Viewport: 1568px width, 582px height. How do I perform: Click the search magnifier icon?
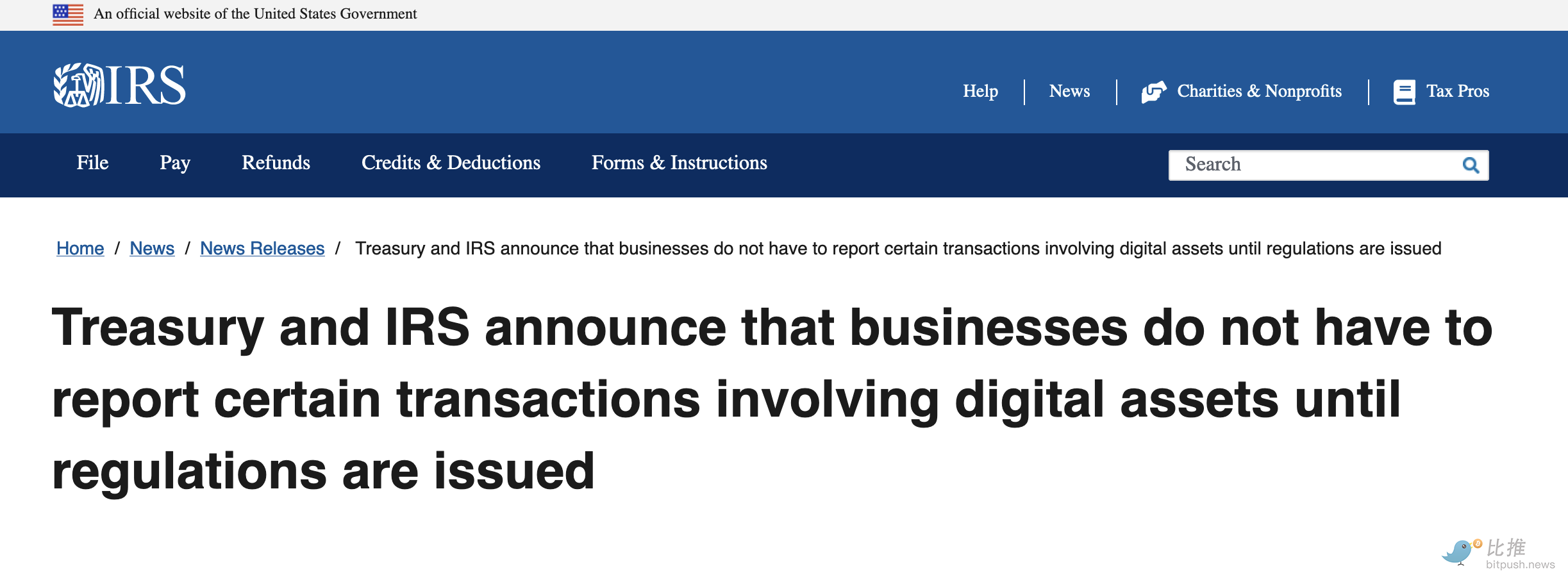(x=1471, y=165)
